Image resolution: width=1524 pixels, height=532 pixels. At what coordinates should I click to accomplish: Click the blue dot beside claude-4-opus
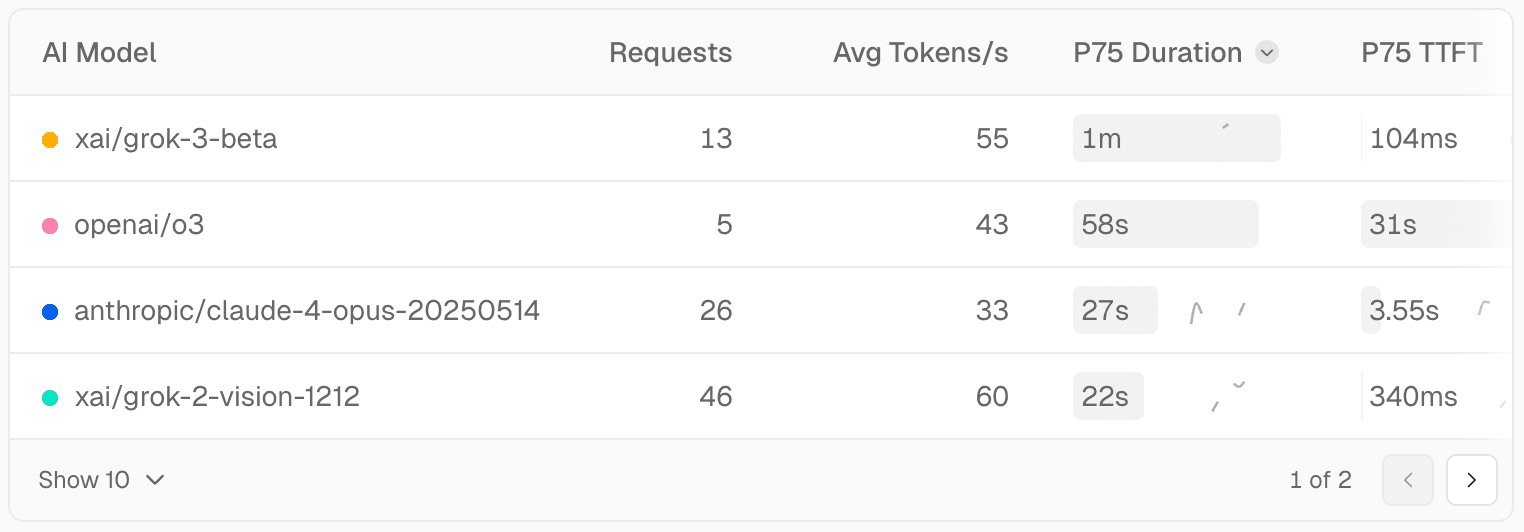50,312
